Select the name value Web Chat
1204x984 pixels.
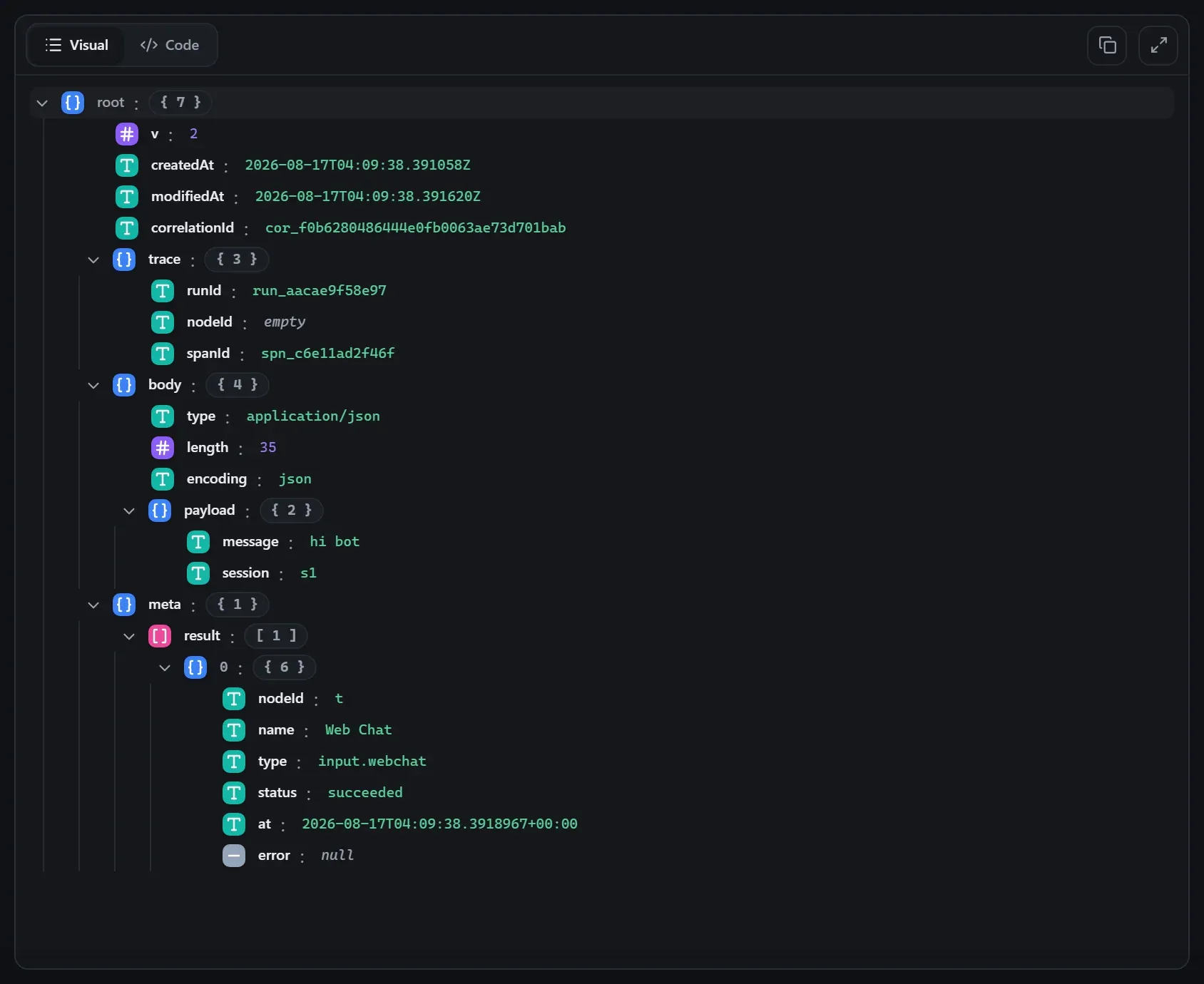tap(359, 730)
